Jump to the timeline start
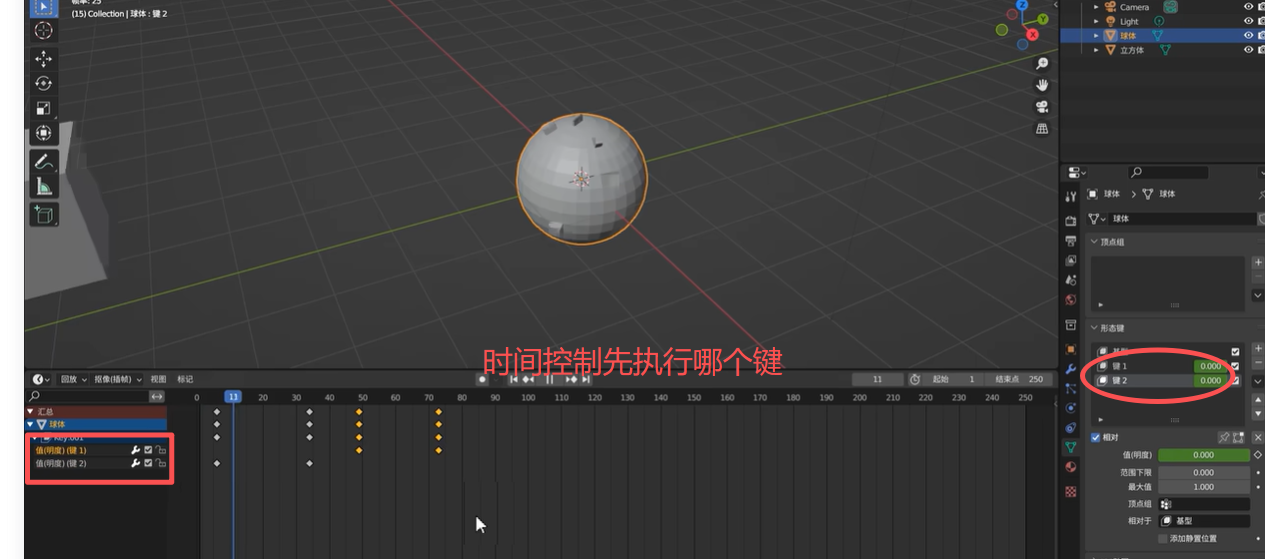The height and width of the screenshot is (559, 1265). pyautogui.click(x=515, y=379)
